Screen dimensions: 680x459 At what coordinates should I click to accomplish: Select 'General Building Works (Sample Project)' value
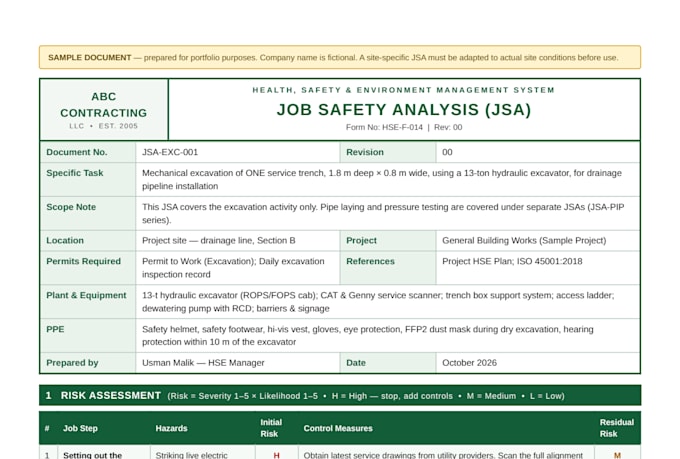tap(524, 241)
